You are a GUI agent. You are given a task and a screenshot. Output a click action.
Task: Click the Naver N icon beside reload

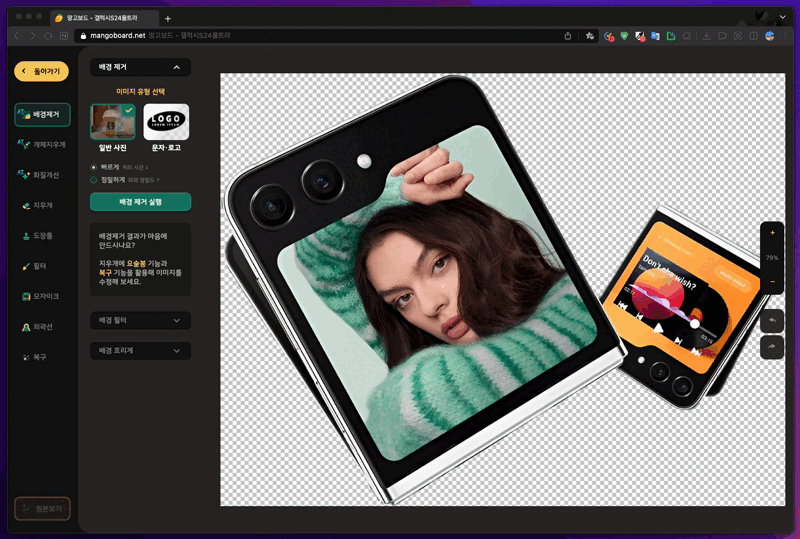(64, 36)
